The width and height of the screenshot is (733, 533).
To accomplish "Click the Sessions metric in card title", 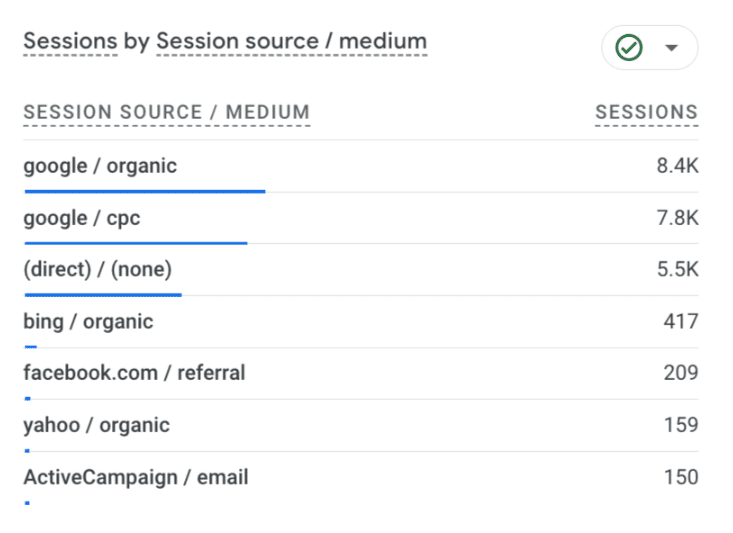I will point(70,41).
